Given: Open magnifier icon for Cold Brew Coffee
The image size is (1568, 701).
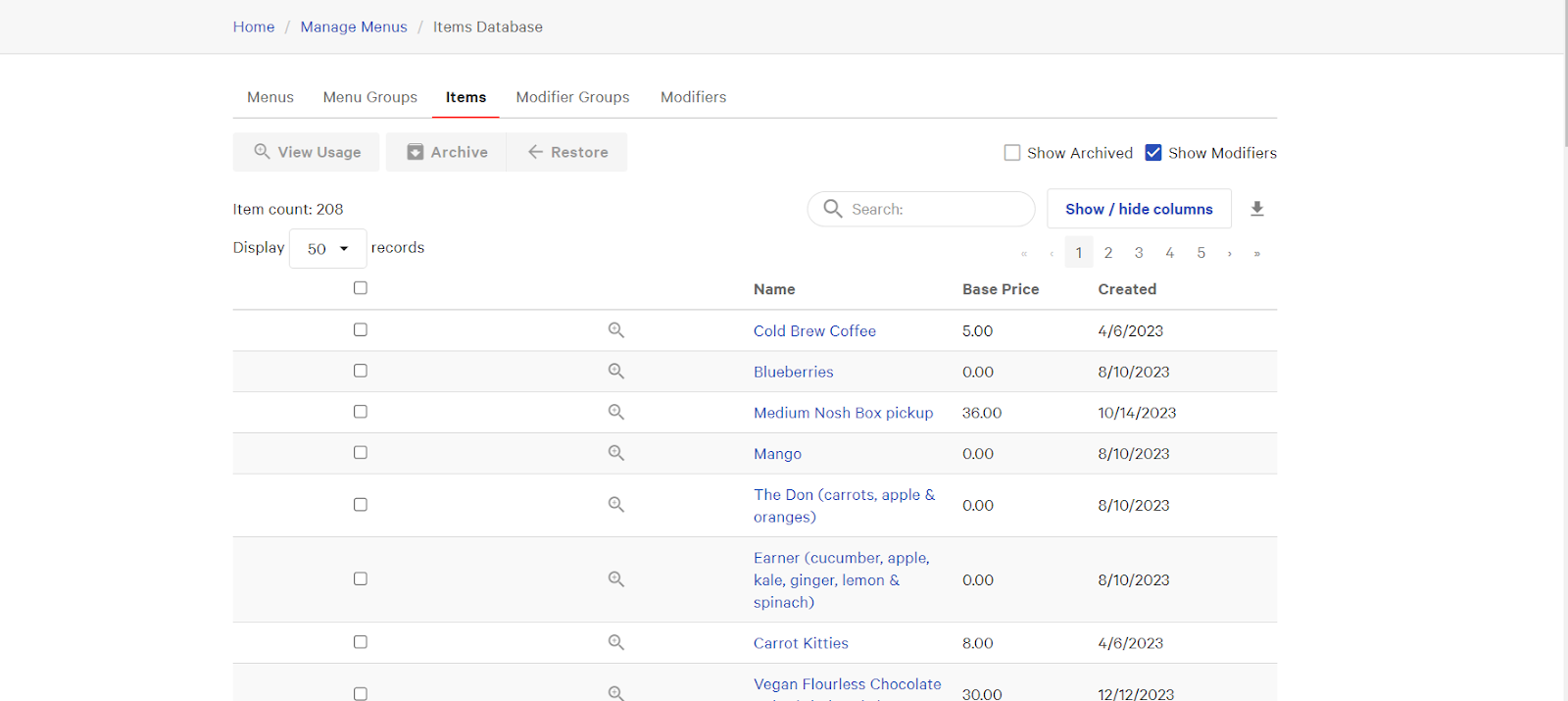Looking at the screenshot, I should pyautogui.click(x=615, y=330).
